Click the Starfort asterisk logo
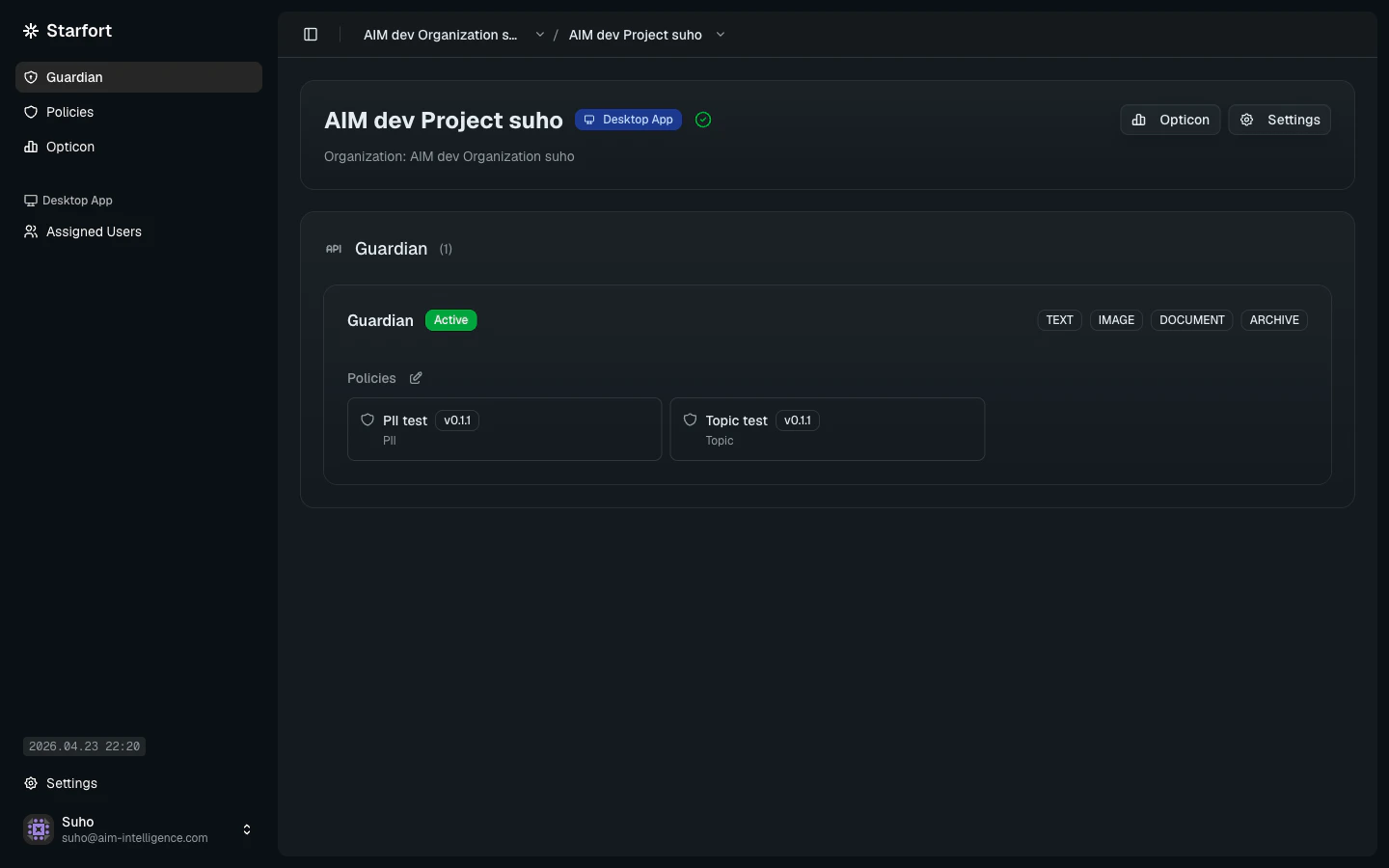The width and height of the screenshot is (1389, 868). 30,30
